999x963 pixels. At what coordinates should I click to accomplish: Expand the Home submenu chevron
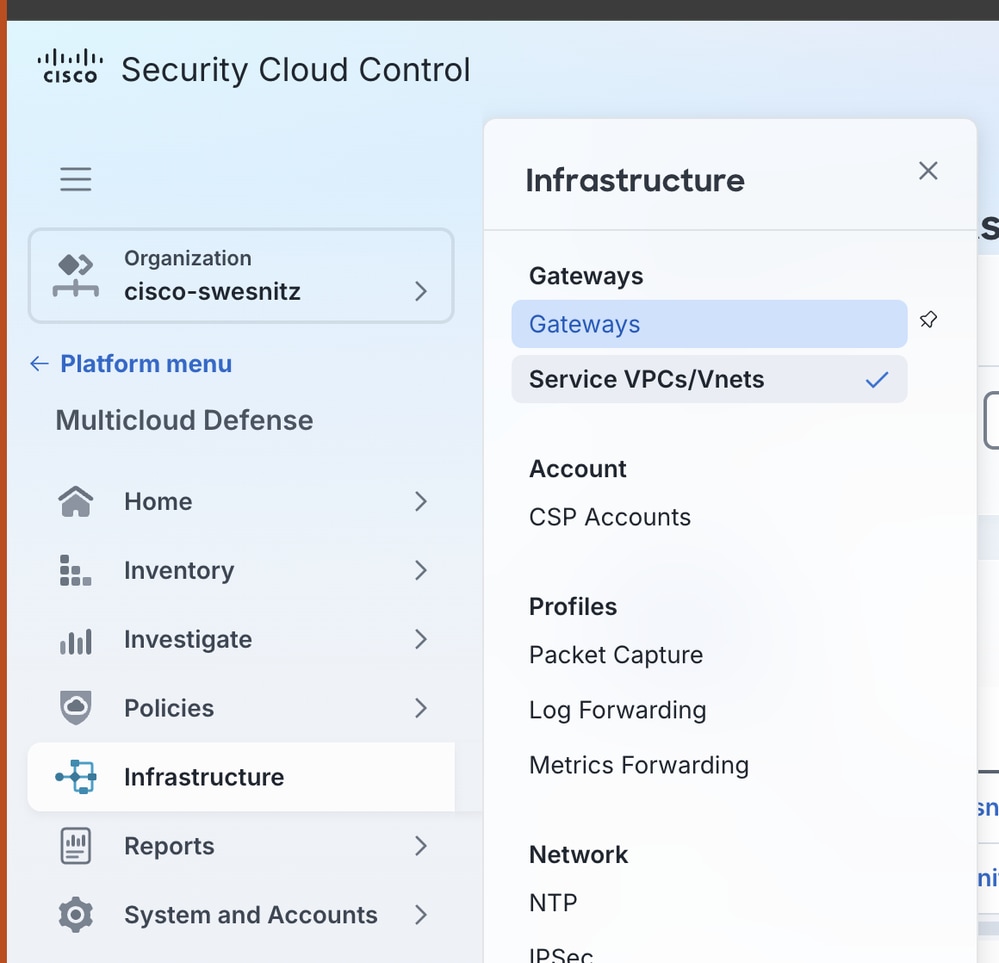point(420,502)
